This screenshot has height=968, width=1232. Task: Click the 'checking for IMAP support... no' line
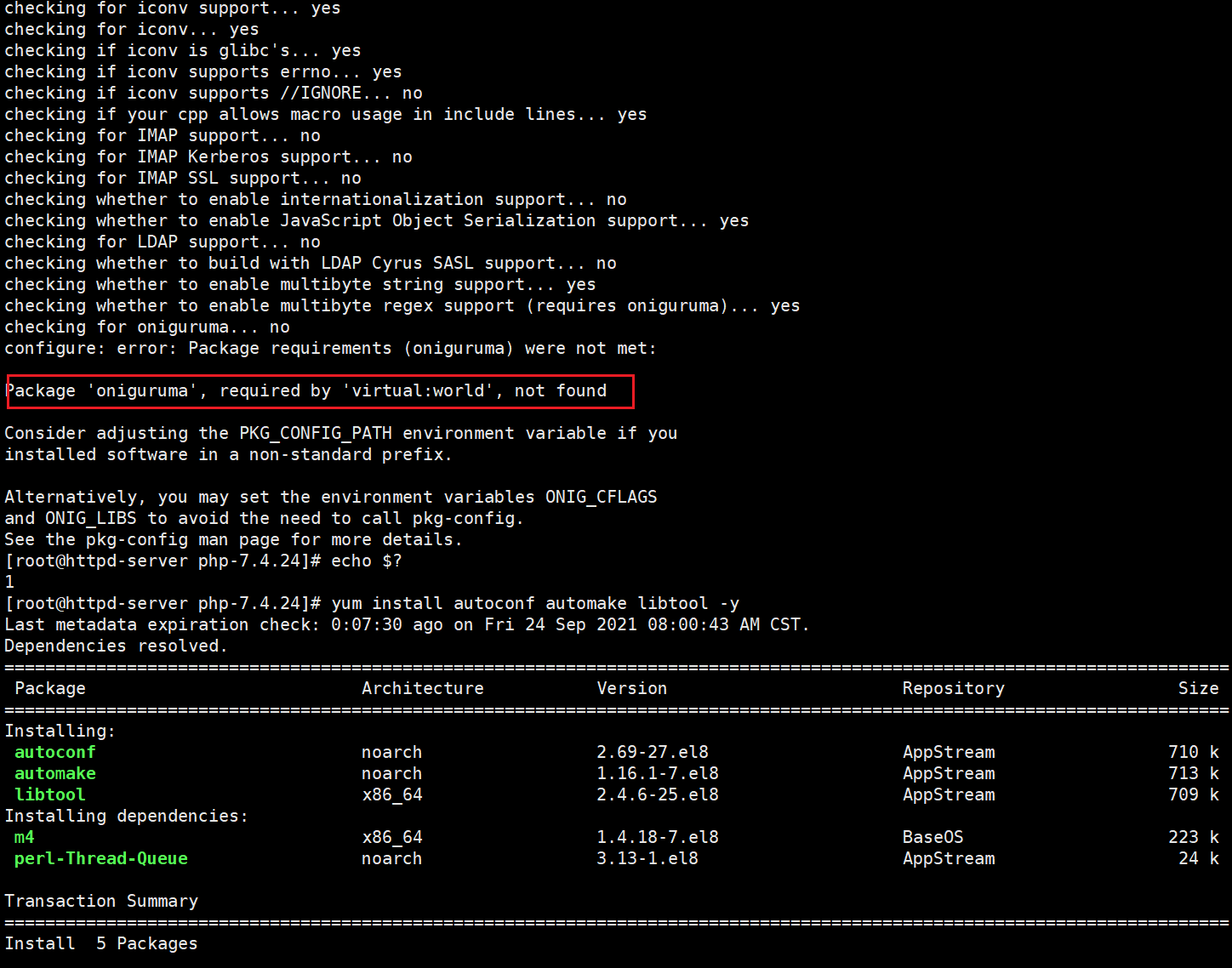(x=163, y=136)
